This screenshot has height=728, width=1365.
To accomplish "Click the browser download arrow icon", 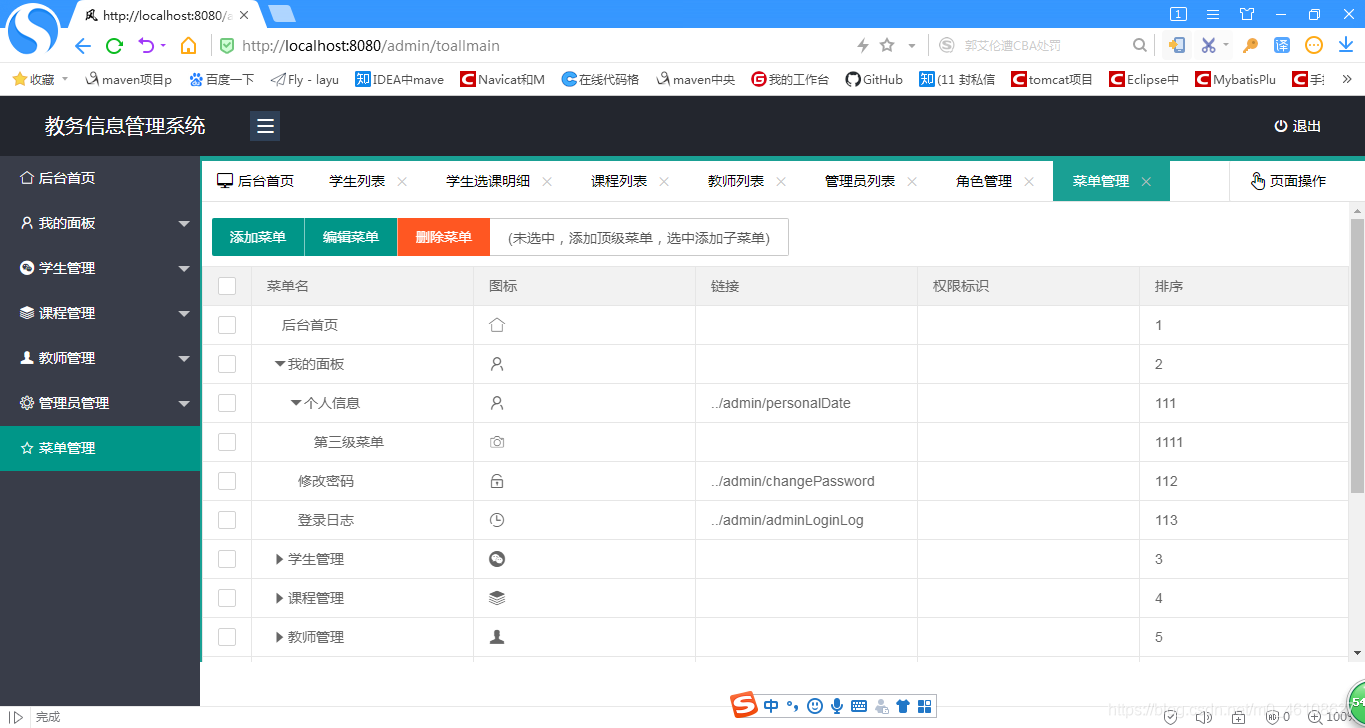I will coord(1346,46).
